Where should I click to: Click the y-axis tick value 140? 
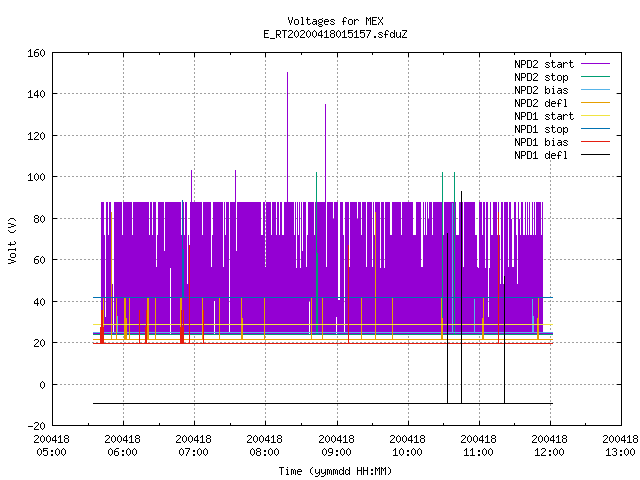coord(36,94)
